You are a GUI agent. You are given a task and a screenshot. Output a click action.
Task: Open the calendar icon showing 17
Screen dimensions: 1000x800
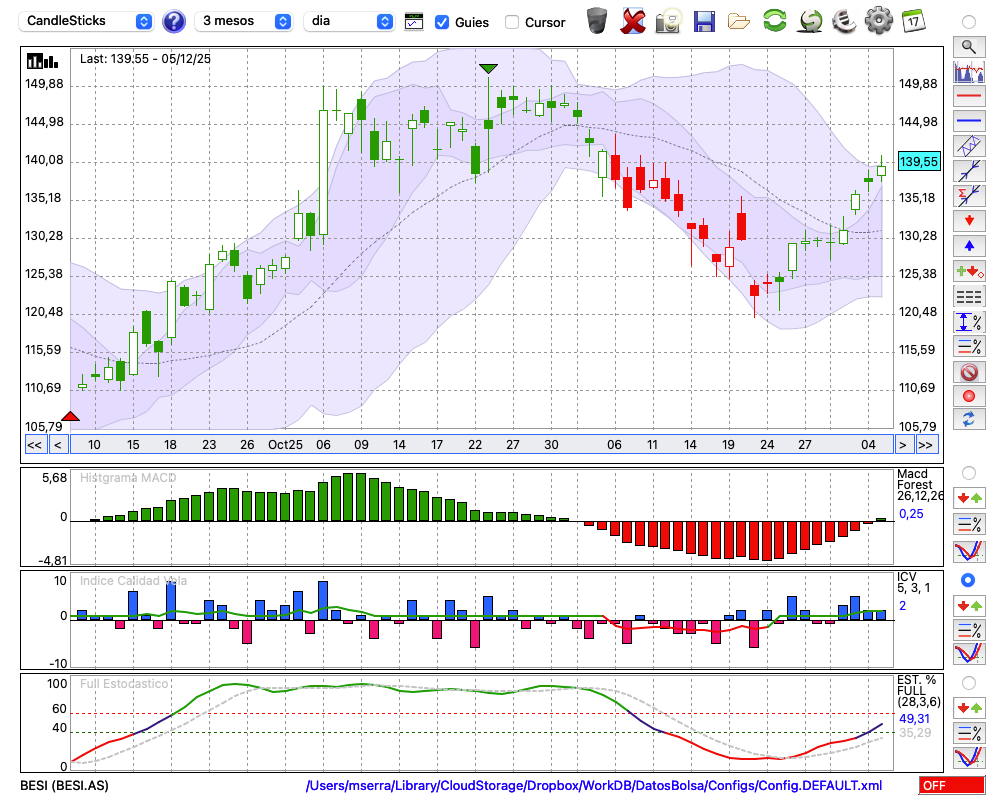click(913, 20)
